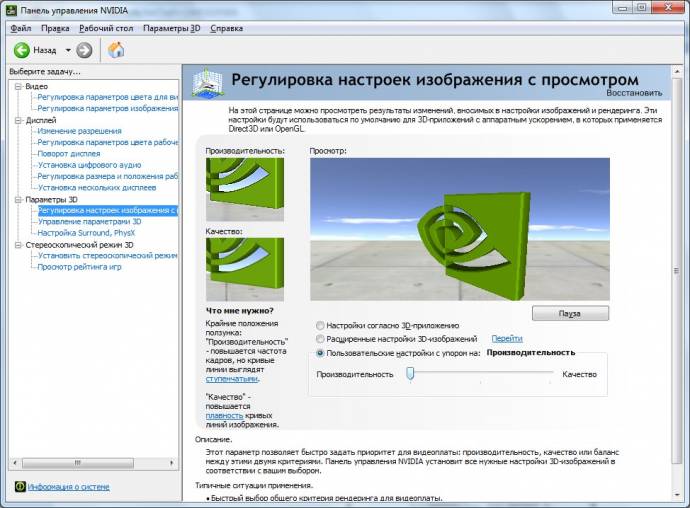This screenshot has height=508, width=690.
Task: Click the green Back arrow icon
Action: (22, 50)
